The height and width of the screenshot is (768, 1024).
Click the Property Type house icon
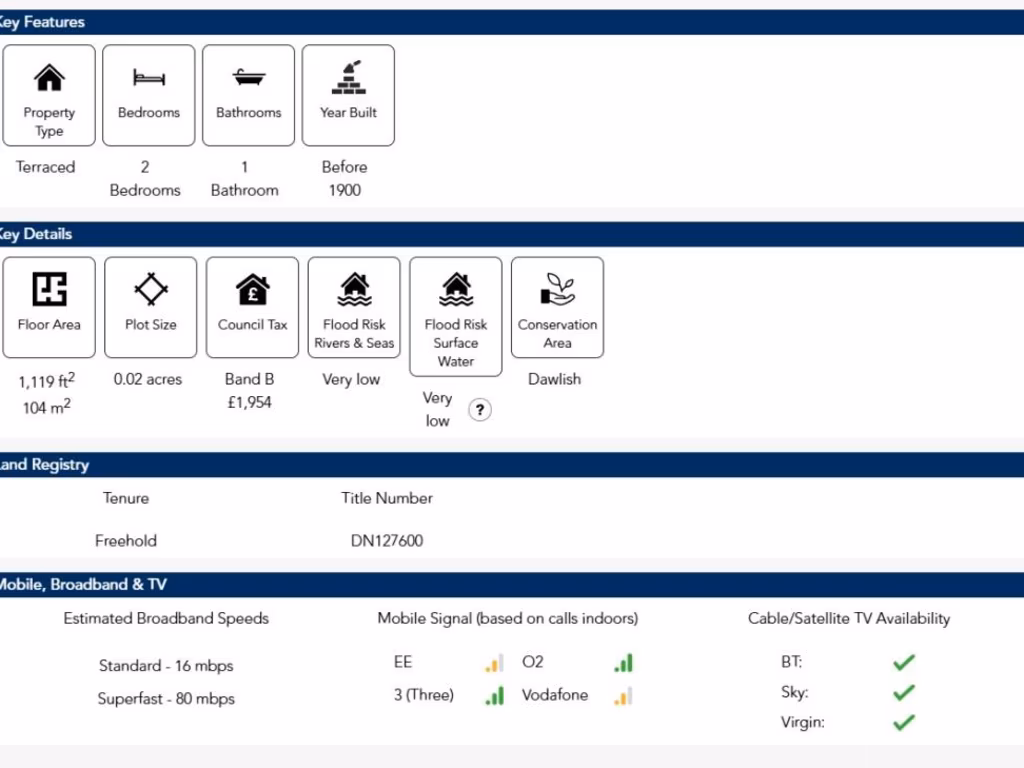tap(49, 78)
